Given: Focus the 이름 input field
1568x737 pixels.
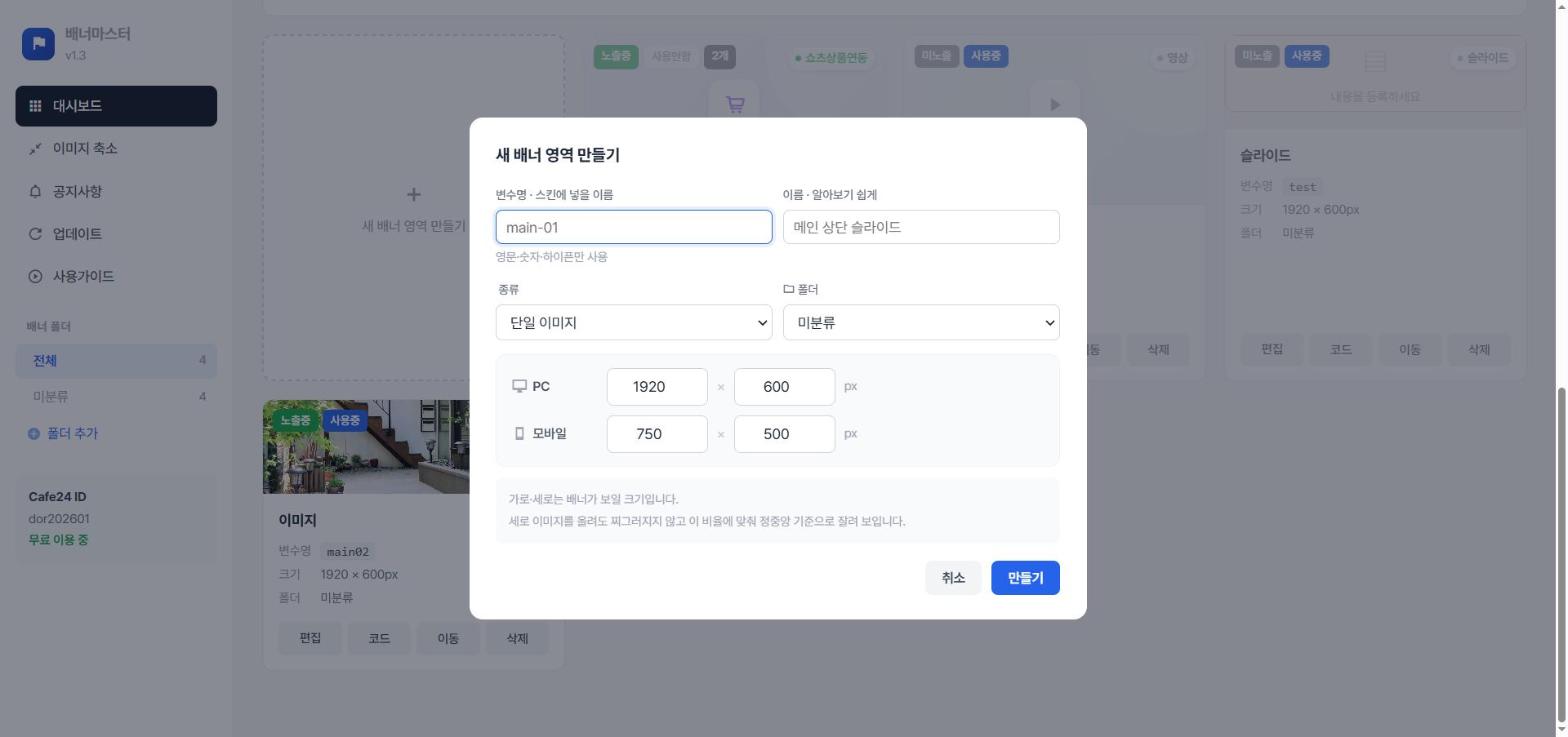Looking at the screenshot, I should pos(921,227).
